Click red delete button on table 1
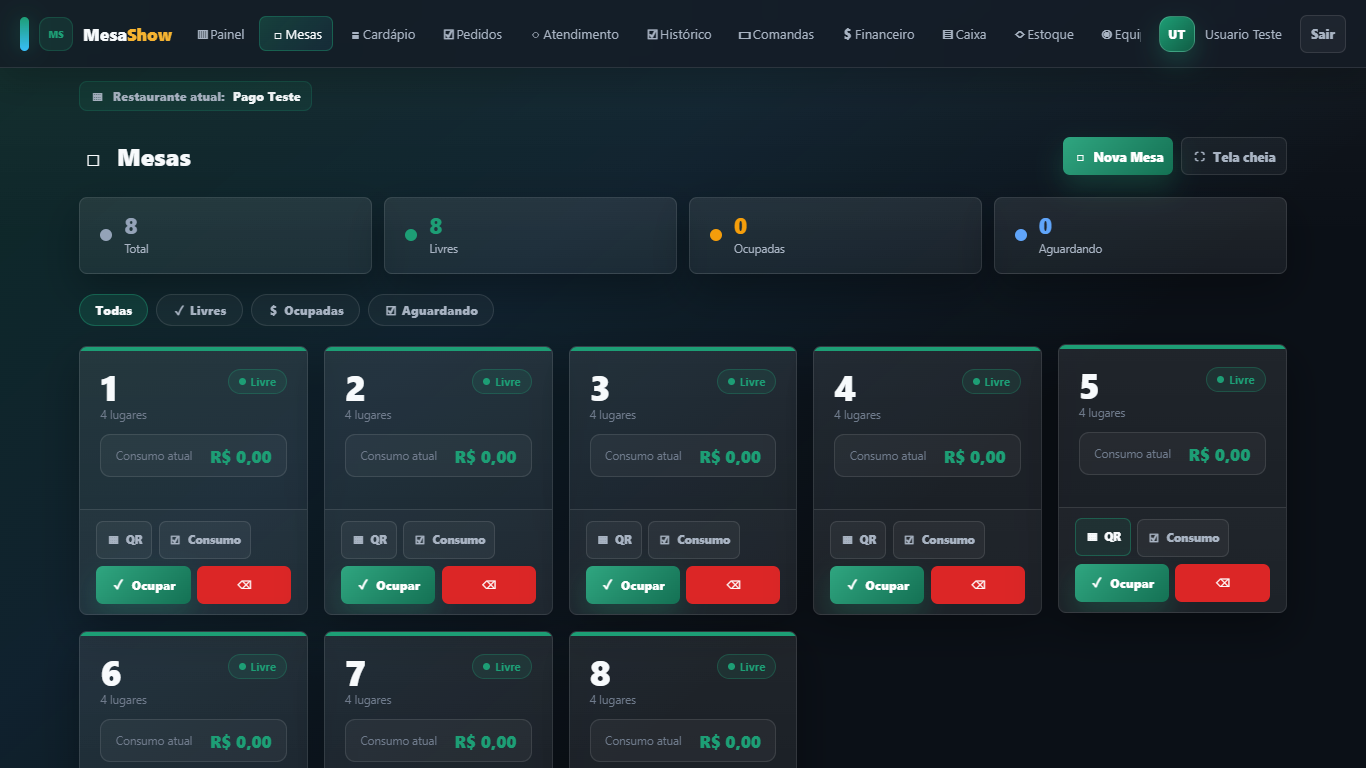The image size is (1366, 768). 244,585
